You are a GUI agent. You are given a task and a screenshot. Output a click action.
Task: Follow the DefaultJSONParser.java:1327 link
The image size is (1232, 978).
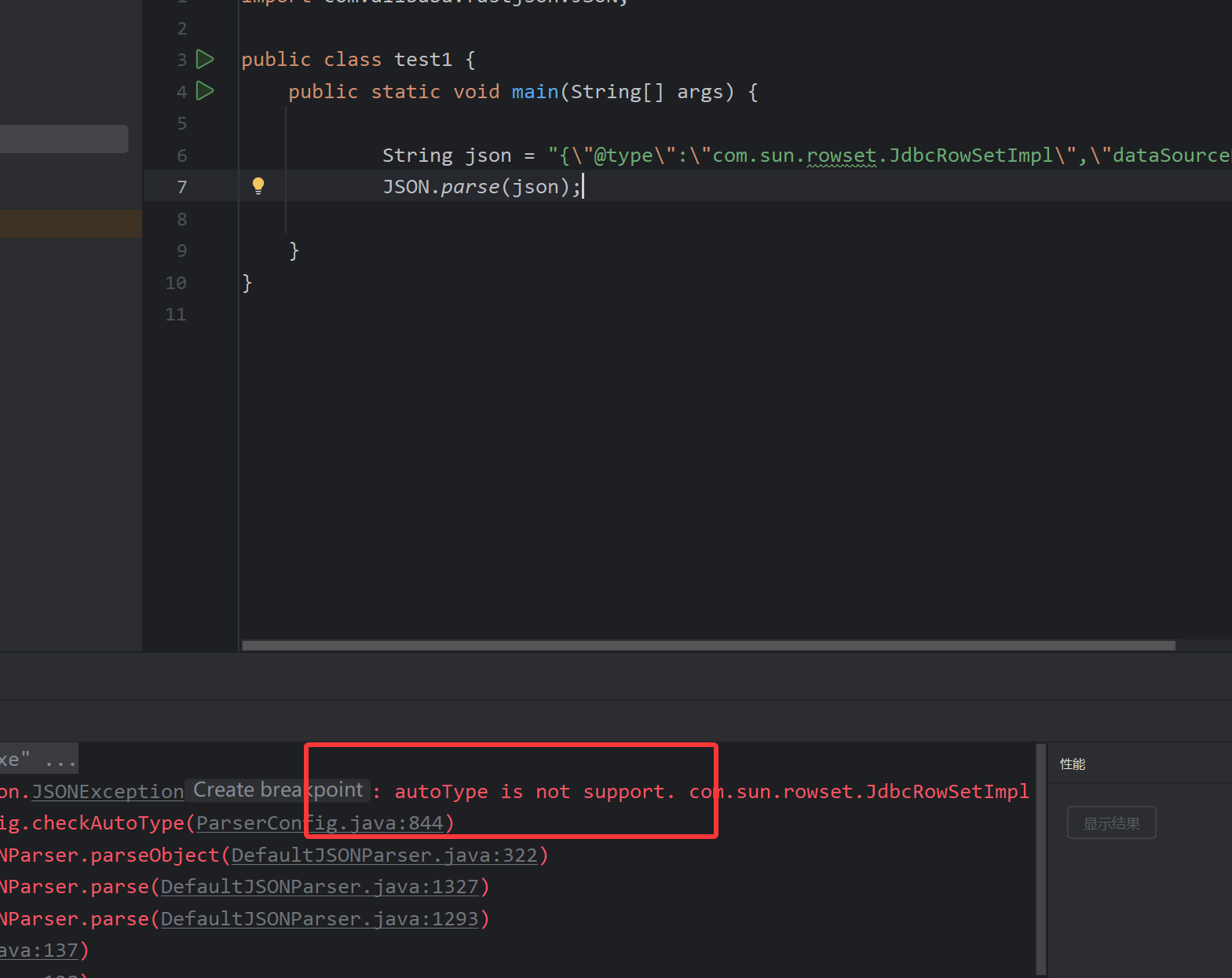coord(320,887)
